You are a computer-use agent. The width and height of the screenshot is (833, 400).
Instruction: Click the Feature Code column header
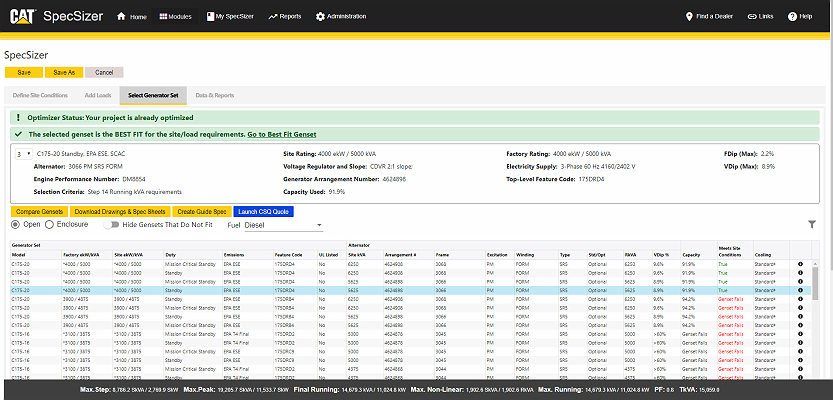(x=295, y=255)
